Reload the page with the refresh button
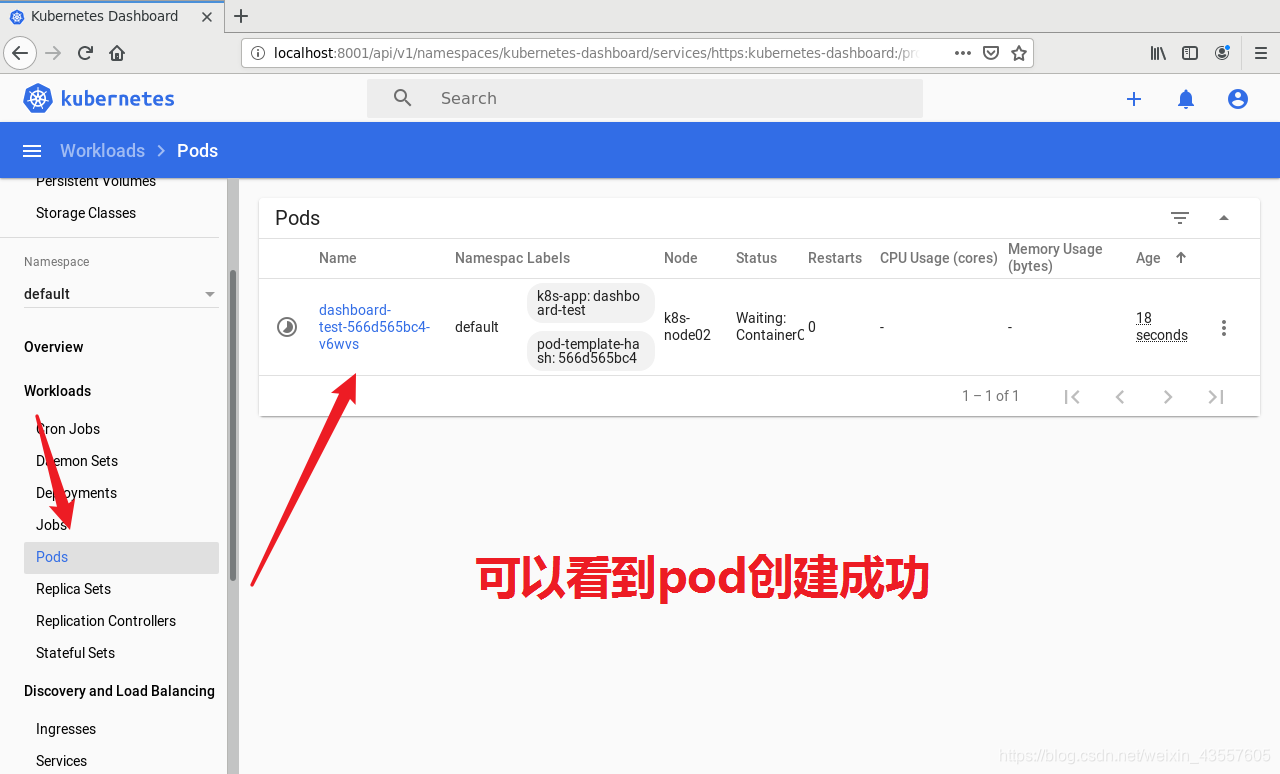Viewport: 1280px width, 774px height. (84, 53)
